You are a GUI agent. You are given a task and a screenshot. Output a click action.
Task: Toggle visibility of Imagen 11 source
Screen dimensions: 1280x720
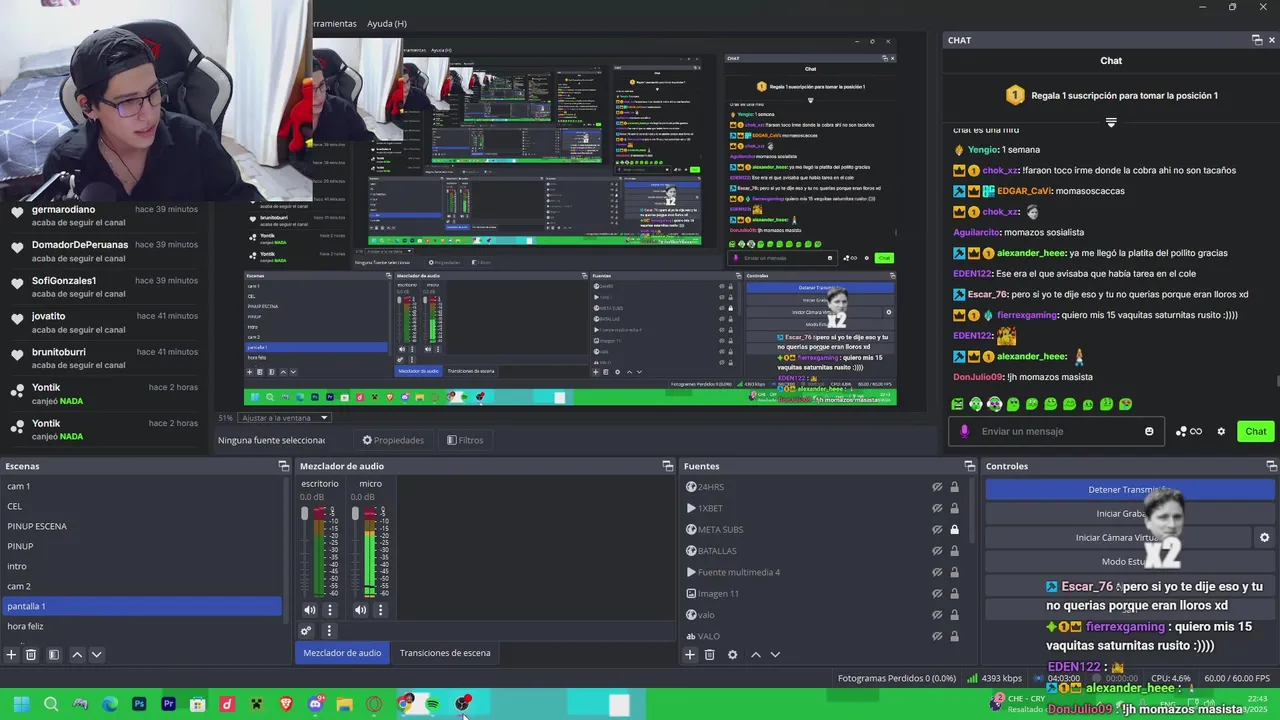[x=937, y=594]
